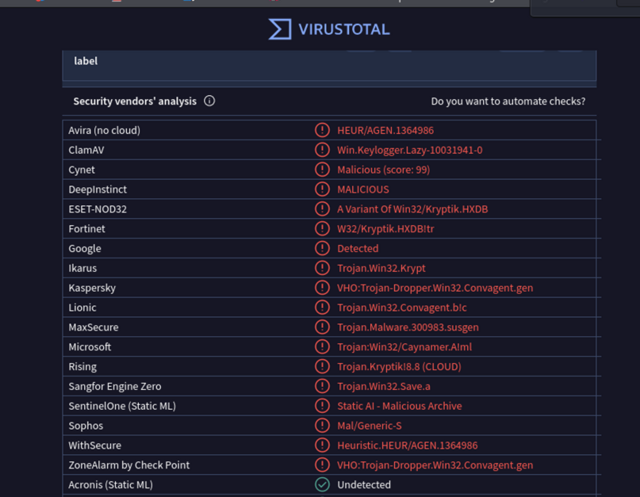Select detection 'Trojan.Malware.300983.susgen'

[408, 327]
